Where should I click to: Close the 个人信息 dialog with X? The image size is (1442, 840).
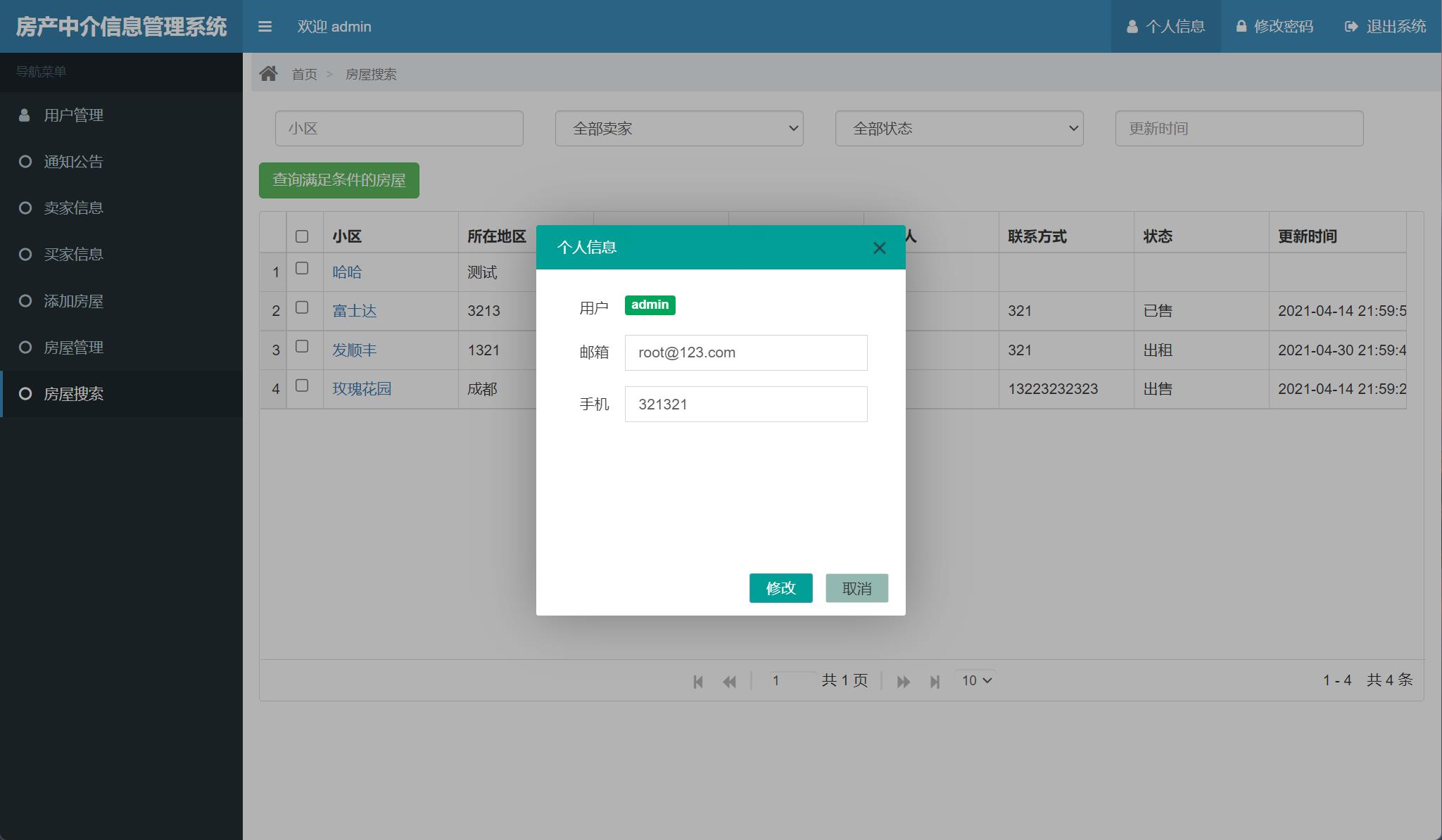tap(879, 248)
